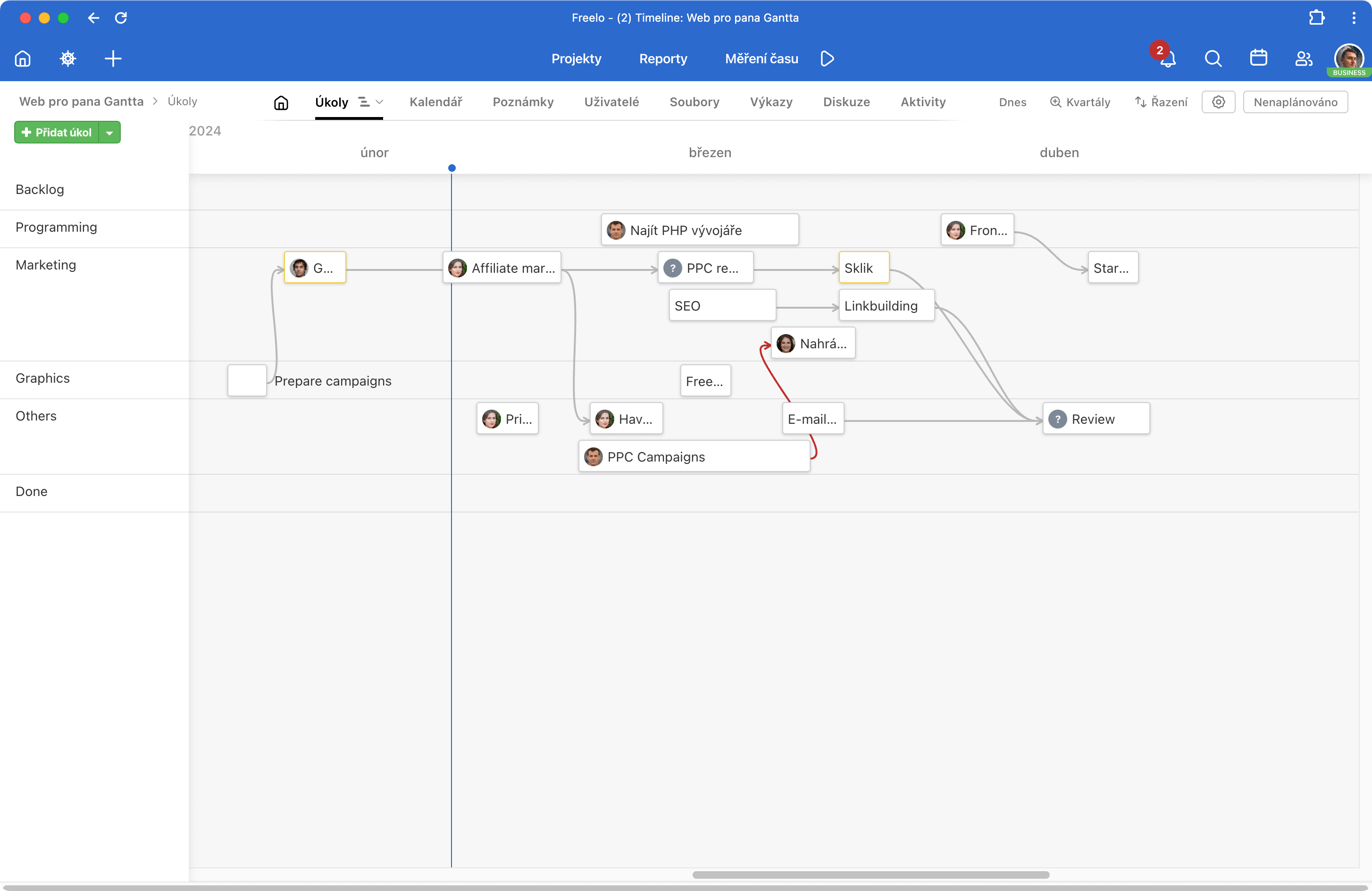Open the Řazení sort options
This screenshot has height=891, width=1372.
pyautogui.click(x=1161, y=102)
